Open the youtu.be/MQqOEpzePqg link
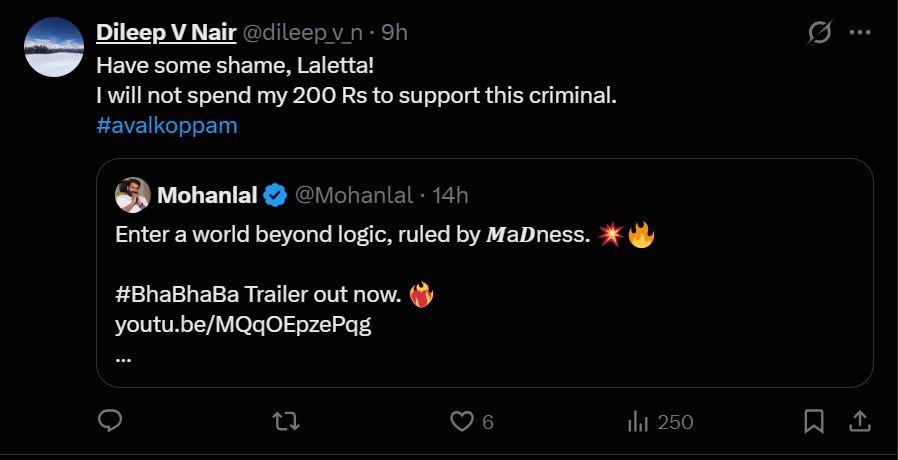898x460 pixels. 243,325
